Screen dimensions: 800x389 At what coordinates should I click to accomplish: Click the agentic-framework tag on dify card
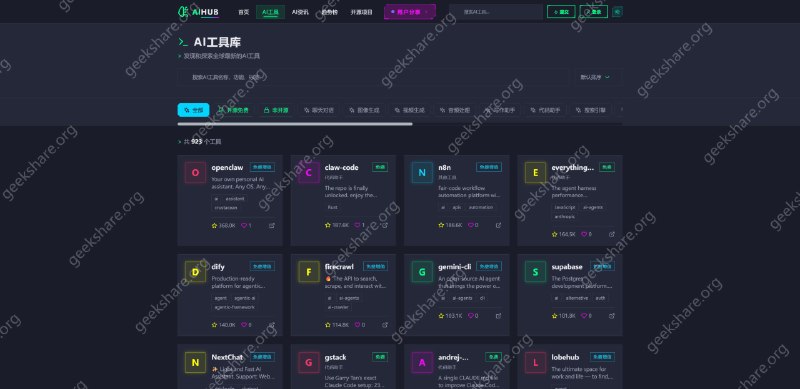[235, 307]
